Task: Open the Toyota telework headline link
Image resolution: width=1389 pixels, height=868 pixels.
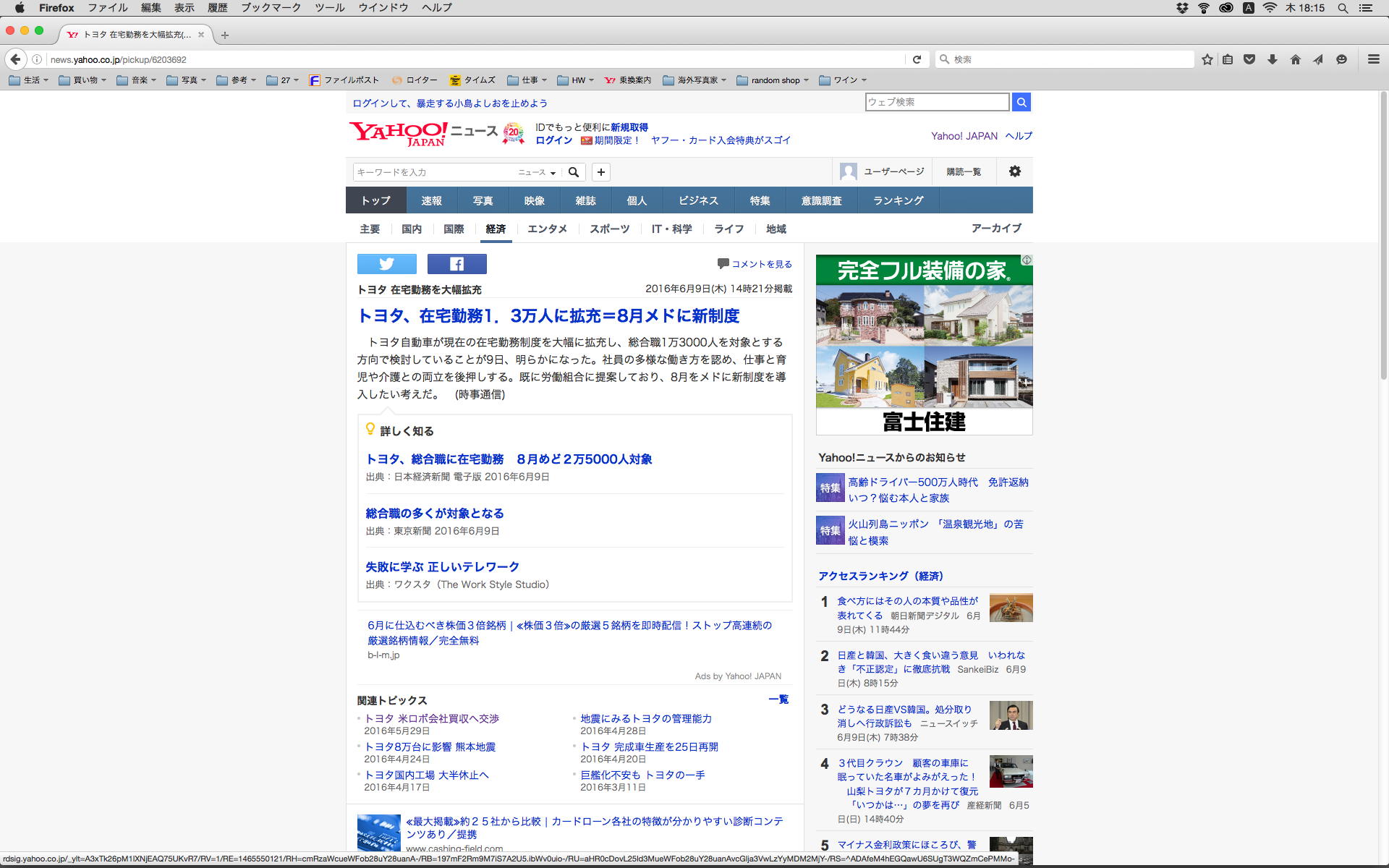Action: click(x=548, y=316)
